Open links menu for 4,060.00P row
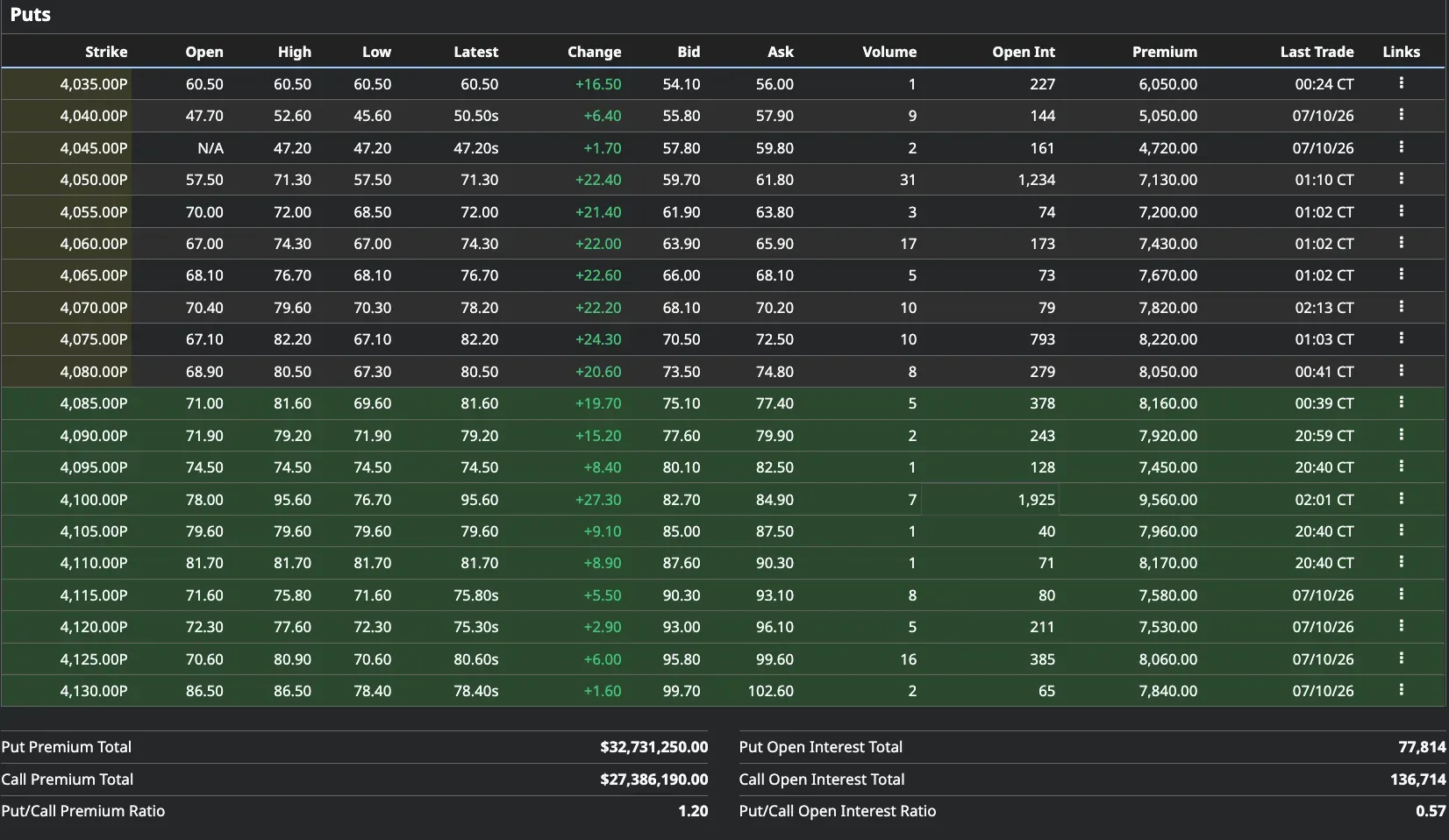Image resolution: width=1449 pixels, height=840 pixels. pyautogui.click(x=1401, y=243)
